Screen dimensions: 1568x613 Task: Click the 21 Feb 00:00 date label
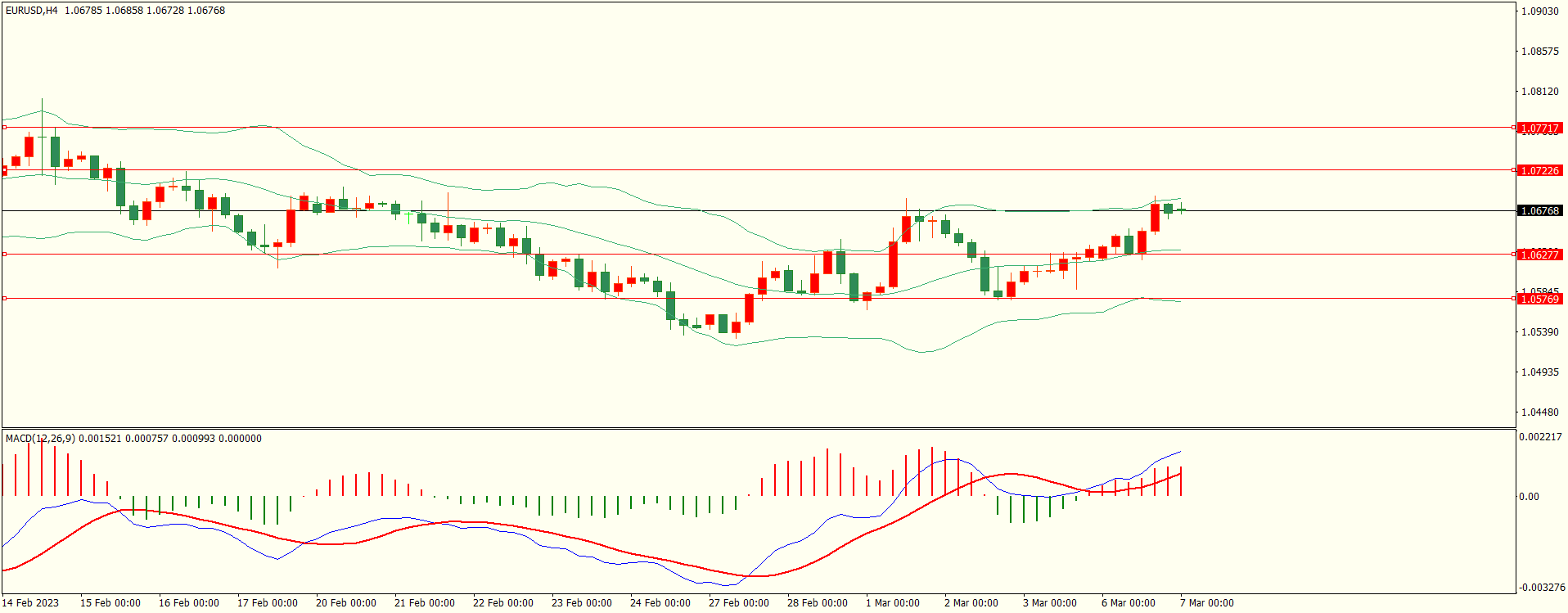pos(424,603)
